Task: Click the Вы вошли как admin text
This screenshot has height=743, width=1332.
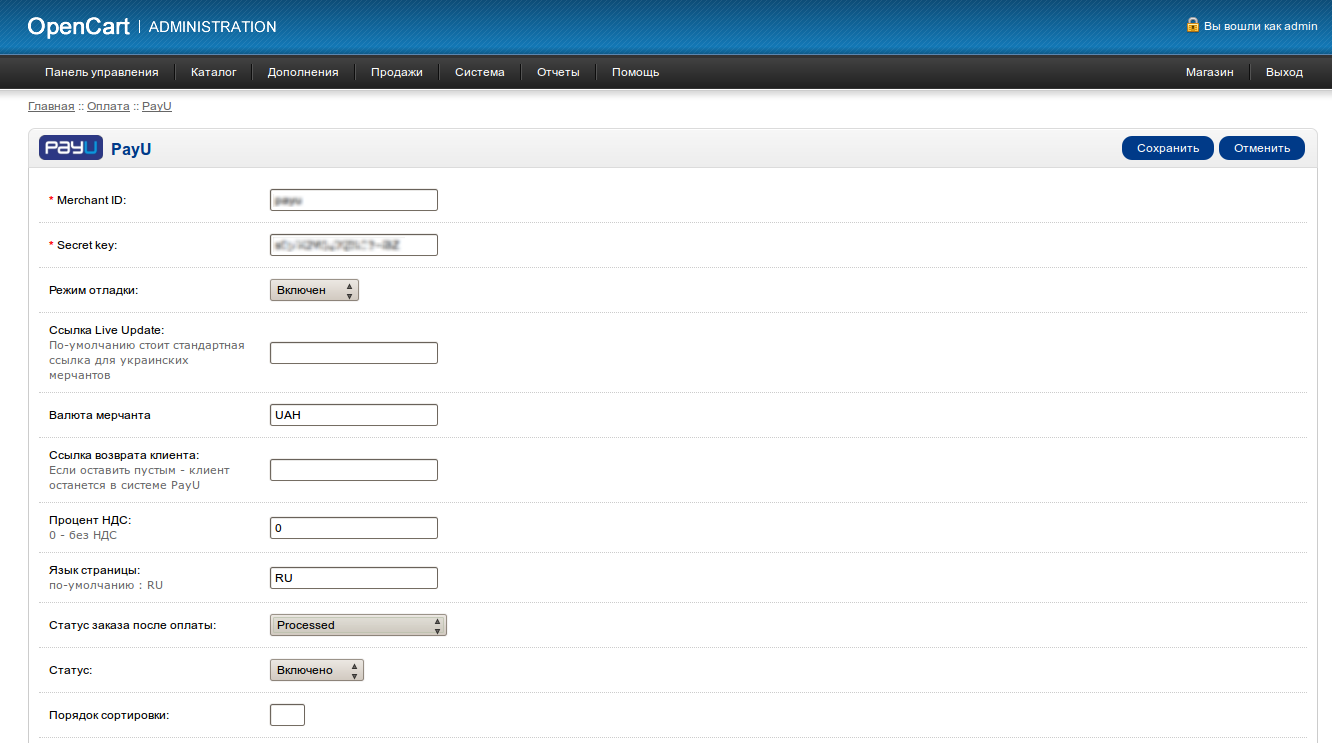Action: point(1260,26)
